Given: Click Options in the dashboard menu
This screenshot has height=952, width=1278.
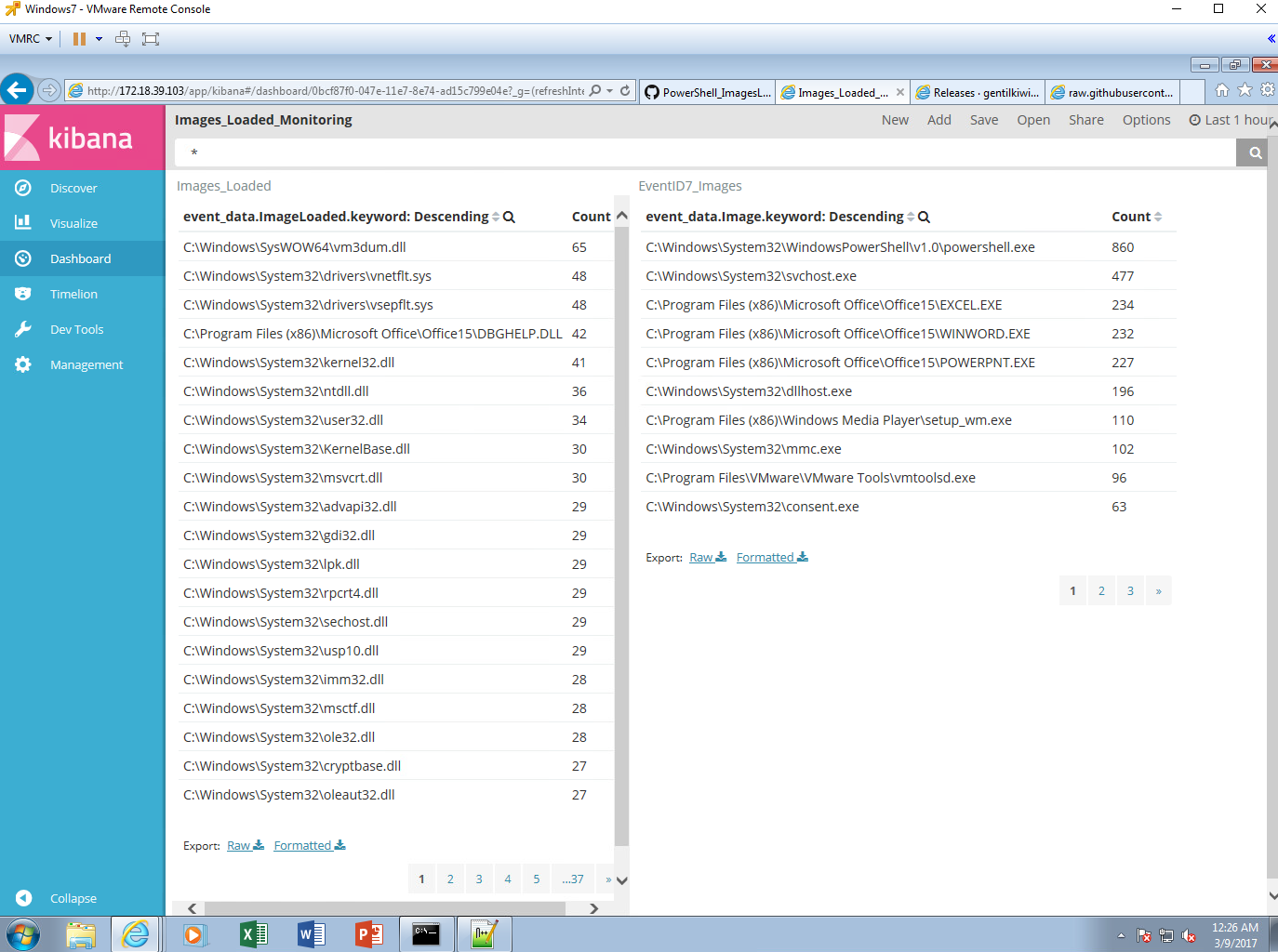Looking at the screenshot, I should click(1147, 120).
